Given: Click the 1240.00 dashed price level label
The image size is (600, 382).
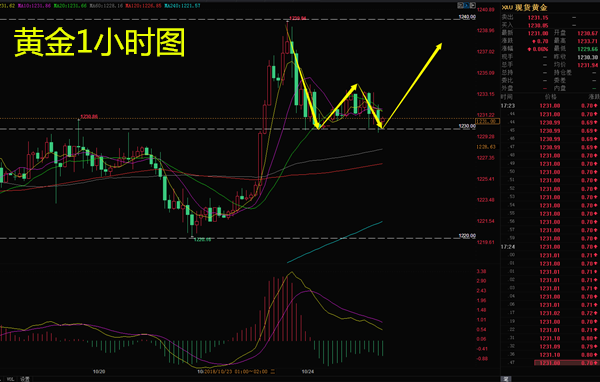Looking at the screenshot, I should pos(467,17).
